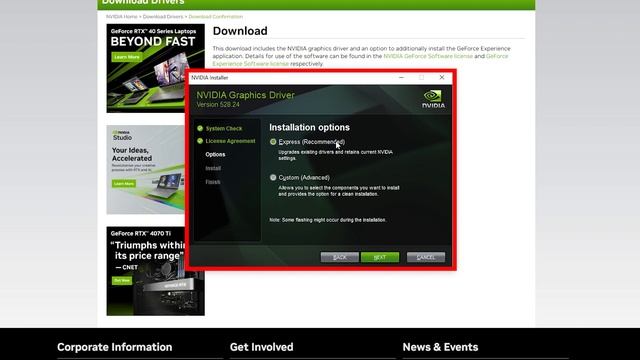Click the Get Involved footer heading
The image size is (640, 360).
coord(262,347)
